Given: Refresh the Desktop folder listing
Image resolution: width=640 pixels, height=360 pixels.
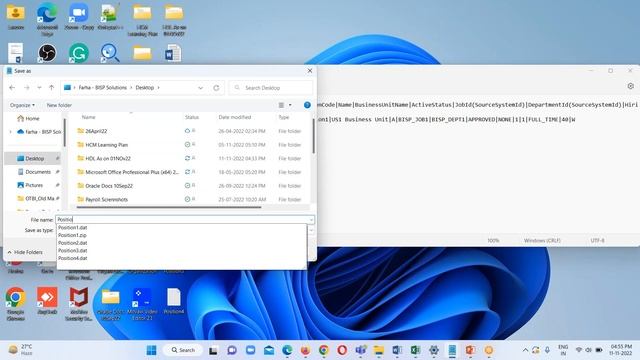Looking at the screenshot, I should [216, 88].
